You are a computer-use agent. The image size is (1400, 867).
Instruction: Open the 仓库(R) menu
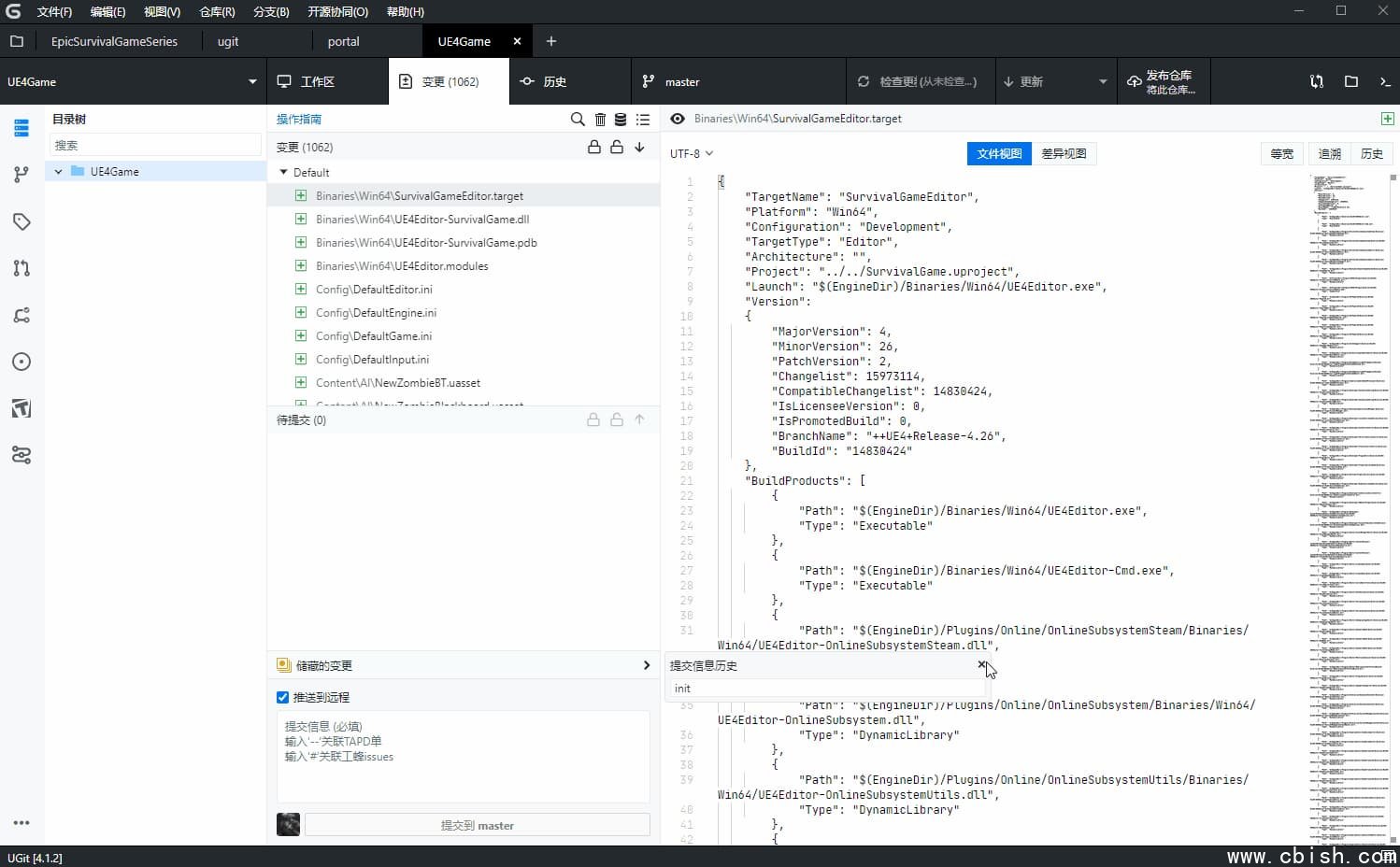(x=215, y=11)
